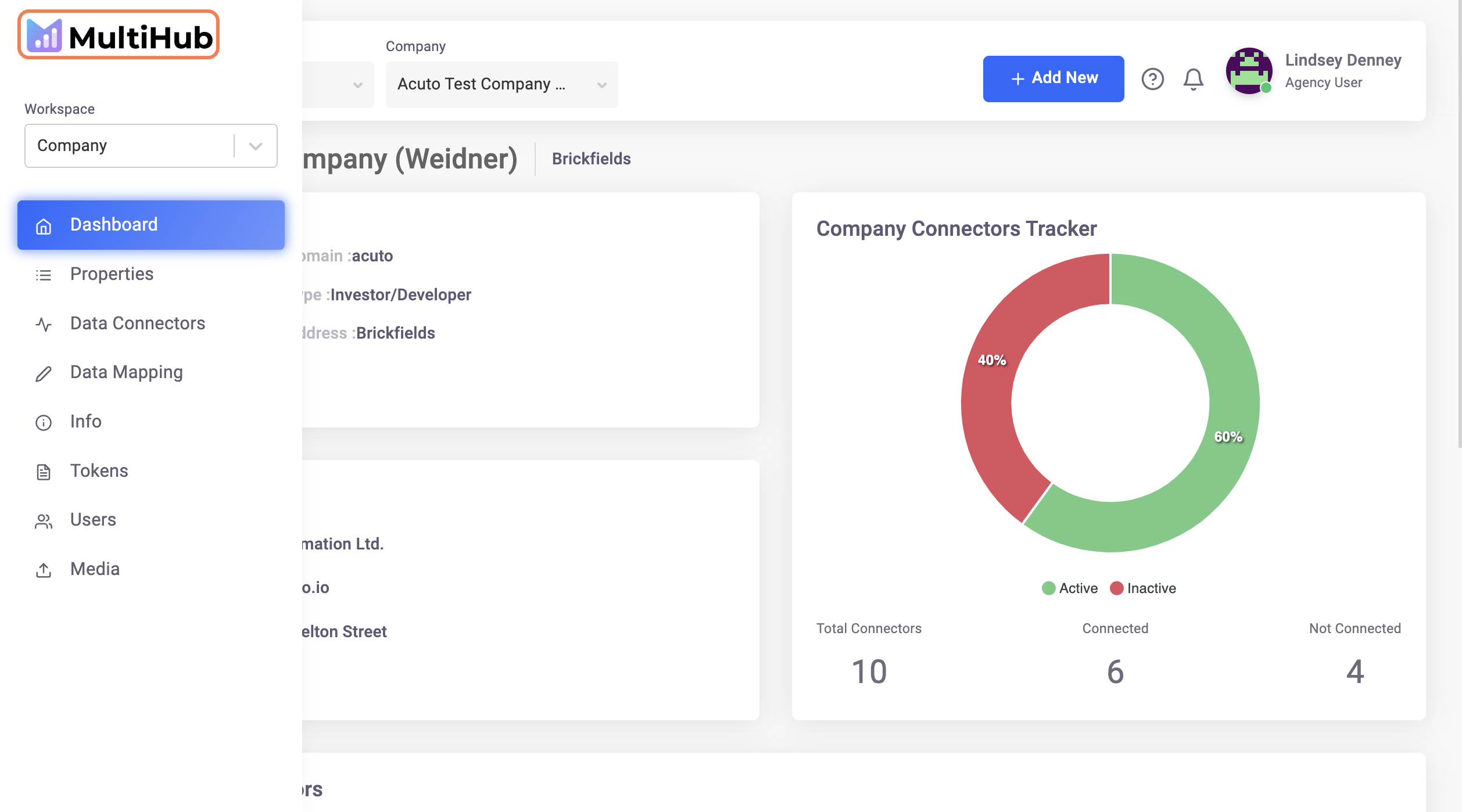Click the green 60% donut segment
Viewport: 1462px width, 812px height.
pyautogui.click(x=1228, y=437)
